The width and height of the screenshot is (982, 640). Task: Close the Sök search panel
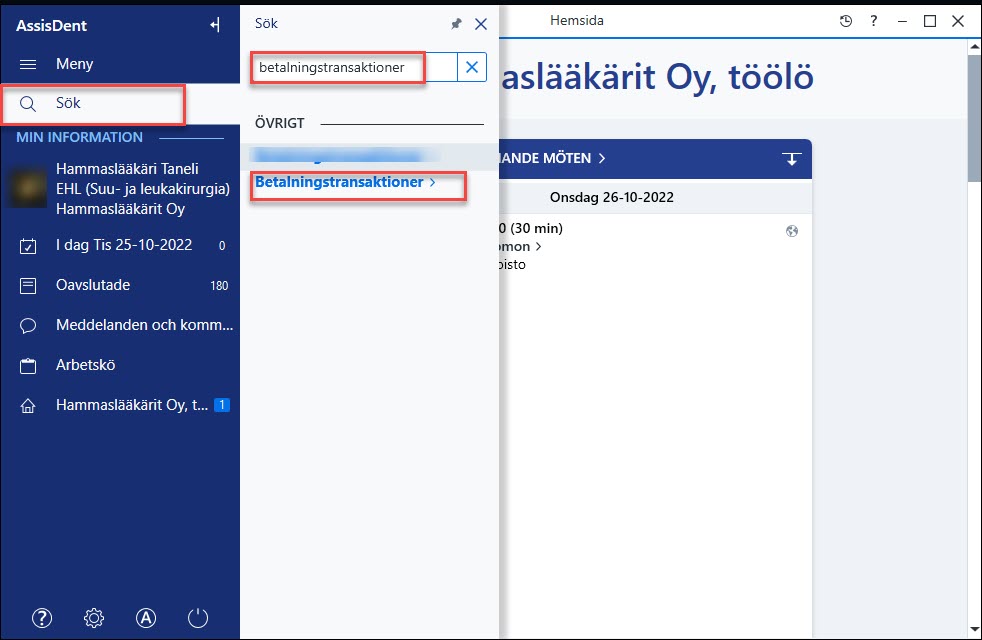[481, 24]
